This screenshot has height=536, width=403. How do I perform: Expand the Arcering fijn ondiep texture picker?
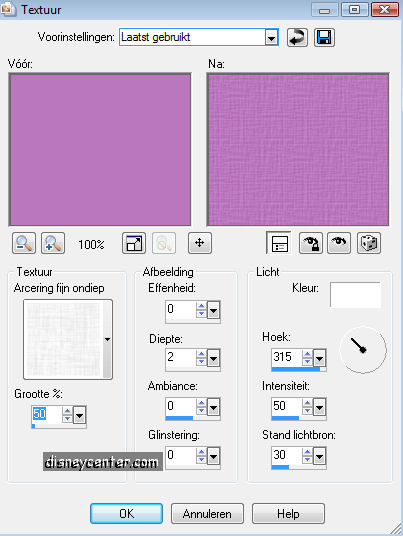click(107, 339)
